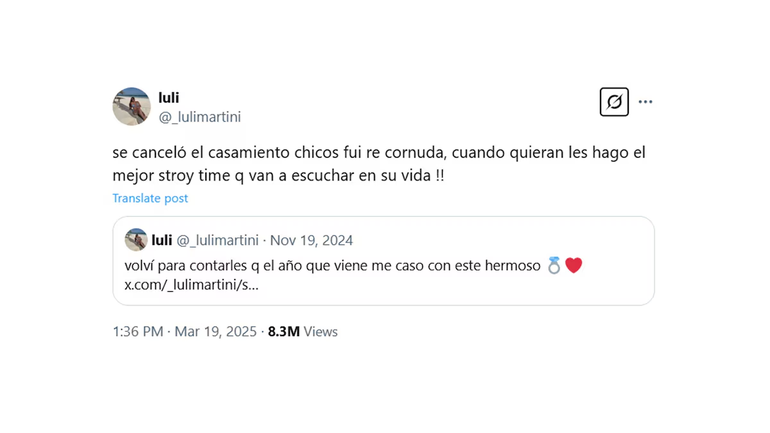Open the three-dot more options menu
This screenshot has height=433, width=770.
coord(645,102)
